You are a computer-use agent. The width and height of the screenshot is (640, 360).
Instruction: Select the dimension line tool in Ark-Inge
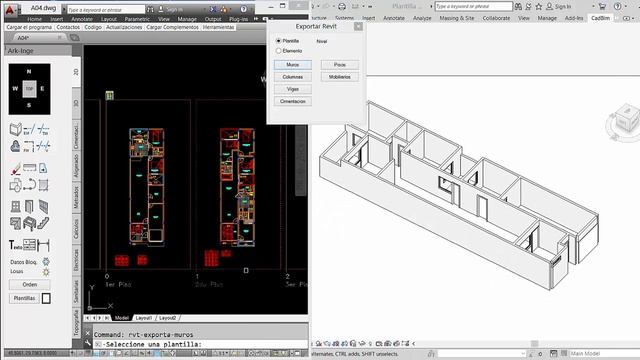[43, 245]
